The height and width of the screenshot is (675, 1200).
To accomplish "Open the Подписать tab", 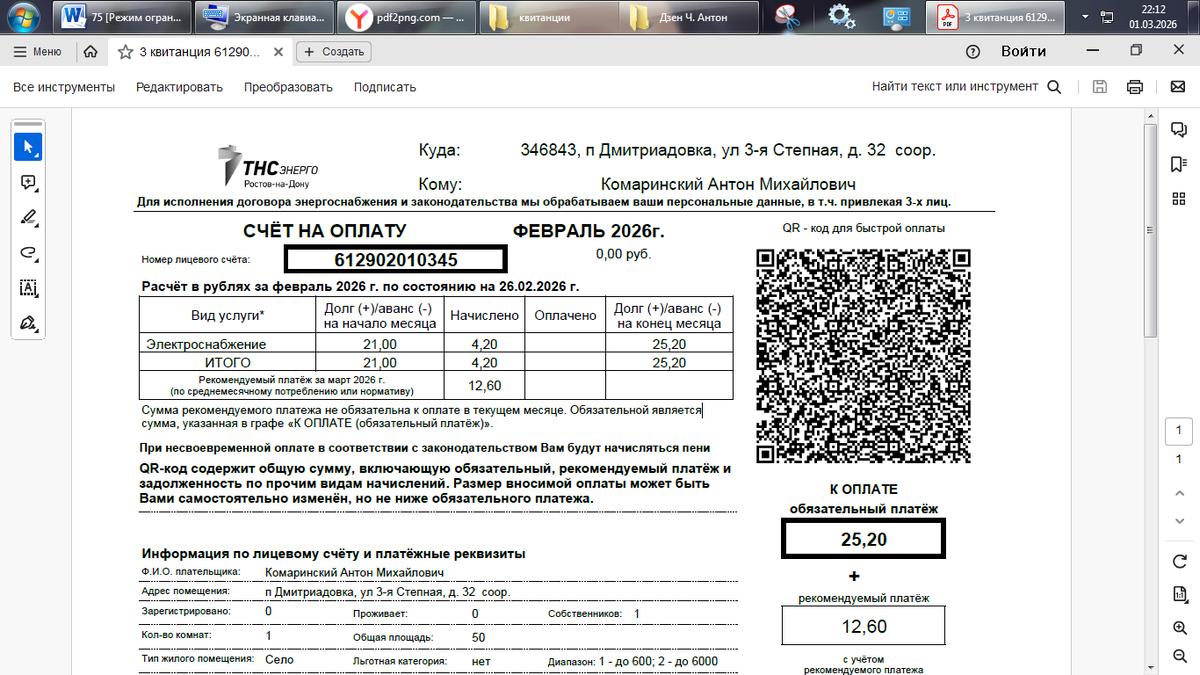I will tap(384, 87).
